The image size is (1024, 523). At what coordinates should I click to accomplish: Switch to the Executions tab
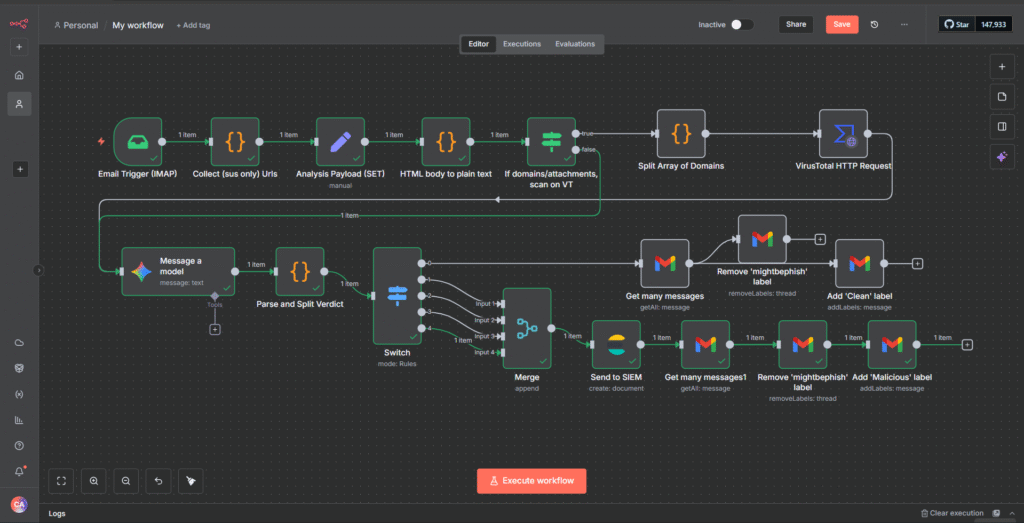click(521, 44)
